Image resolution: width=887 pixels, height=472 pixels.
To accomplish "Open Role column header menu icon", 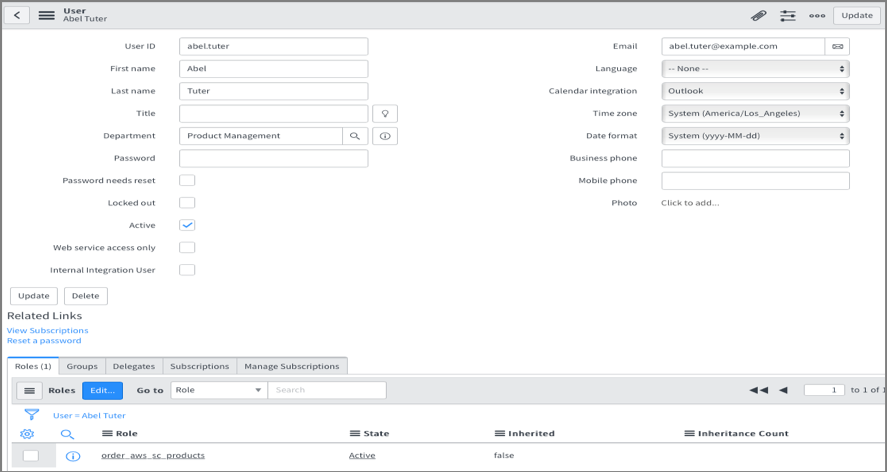I will click(107, 433).
